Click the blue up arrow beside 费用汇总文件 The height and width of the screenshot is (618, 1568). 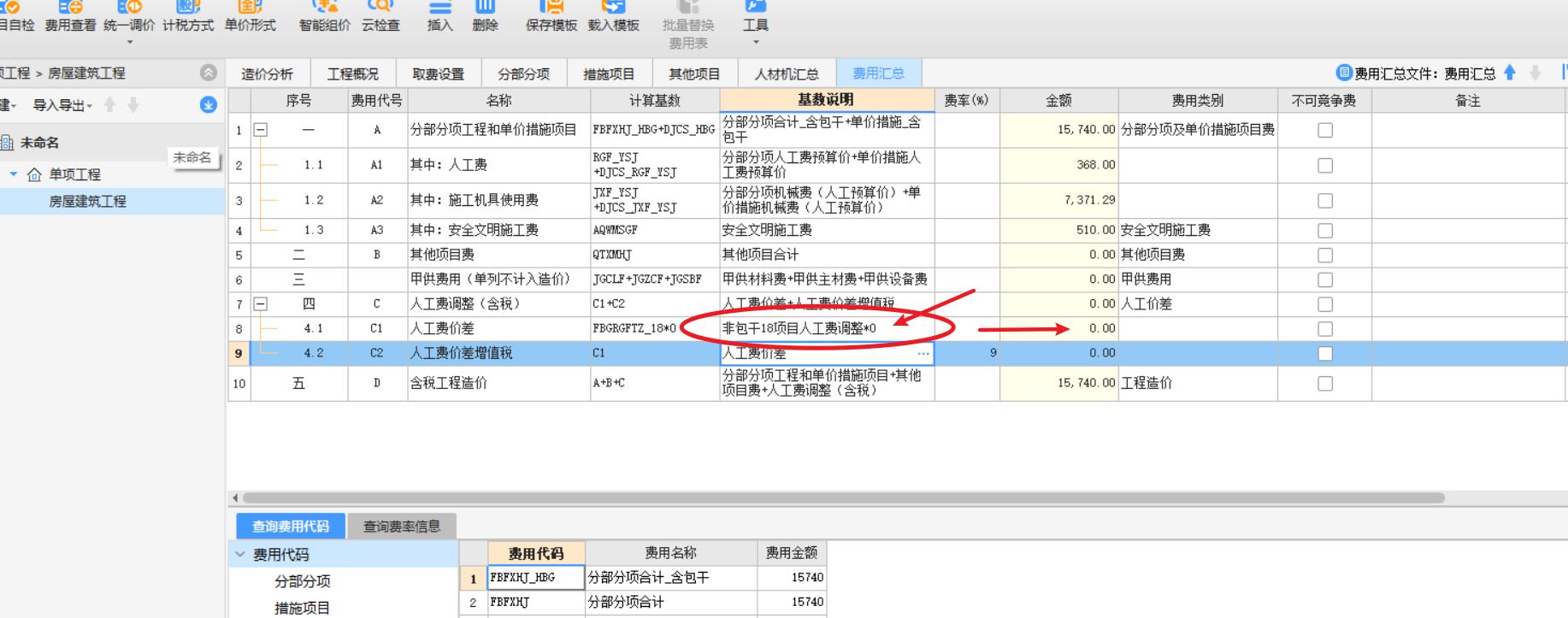point(1510,73)
